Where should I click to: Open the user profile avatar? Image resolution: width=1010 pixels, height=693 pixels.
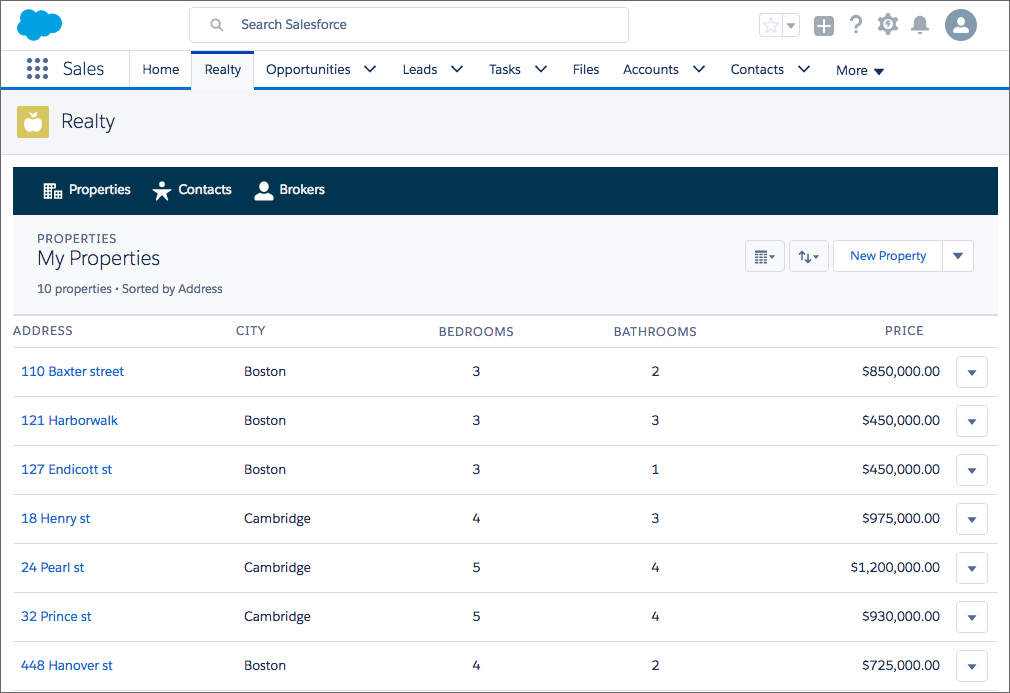[960, 25]
